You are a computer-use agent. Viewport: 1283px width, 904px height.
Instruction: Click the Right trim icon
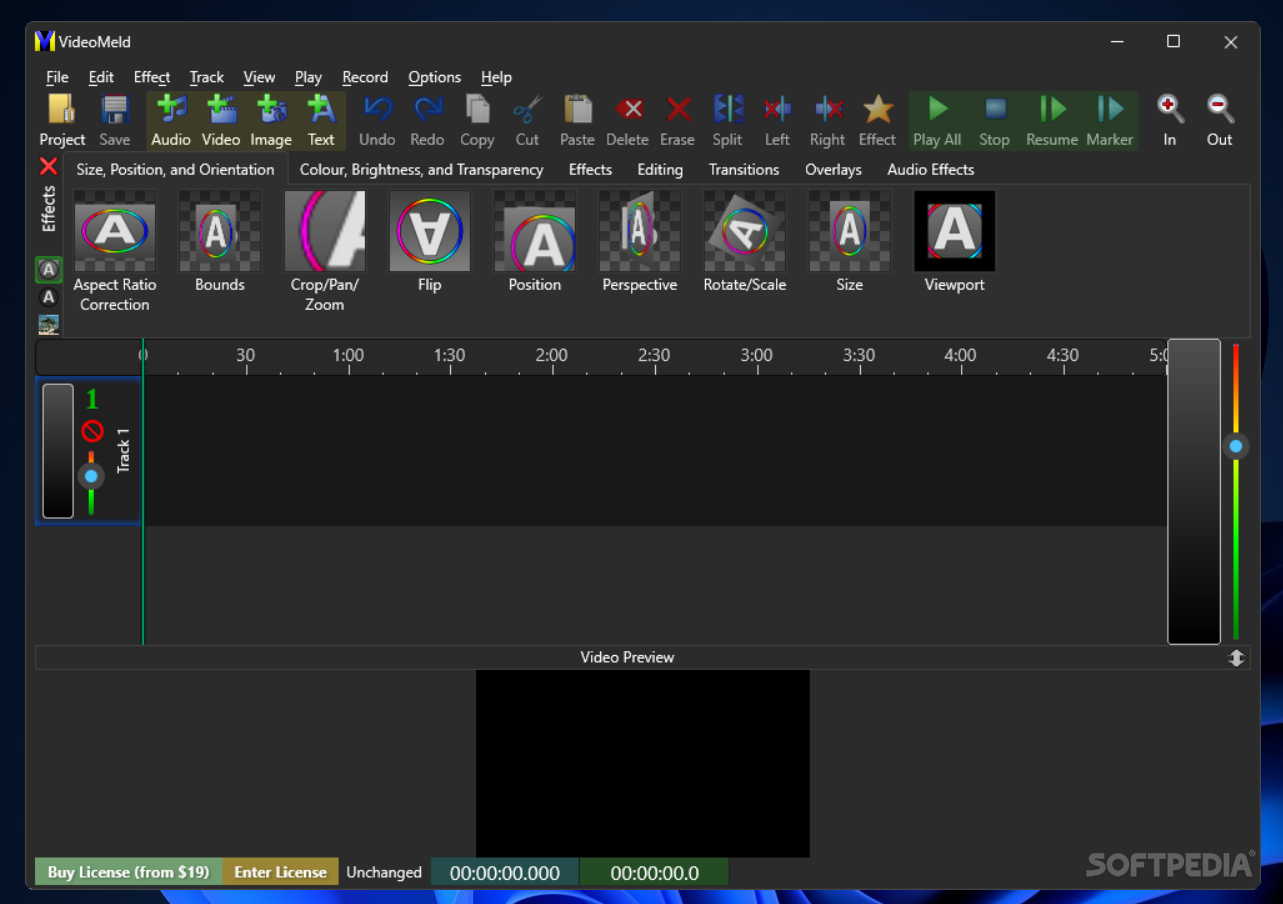click(x=828, y=109)
